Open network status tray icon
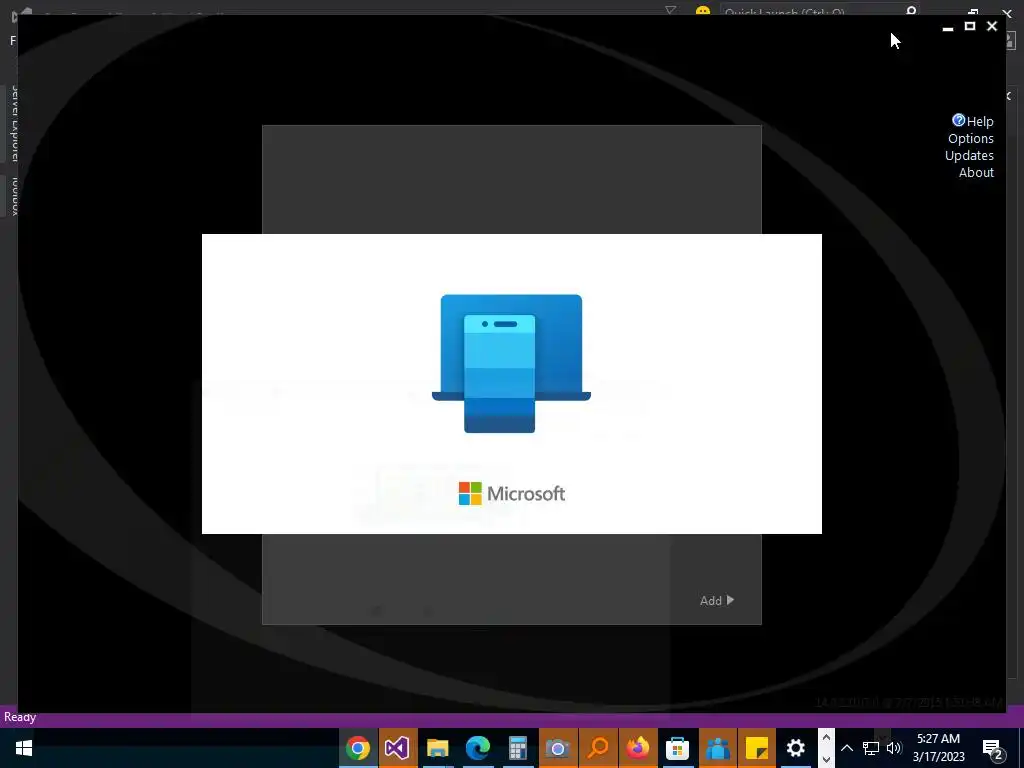This screenshot has height=768, width=1024. 870,748
